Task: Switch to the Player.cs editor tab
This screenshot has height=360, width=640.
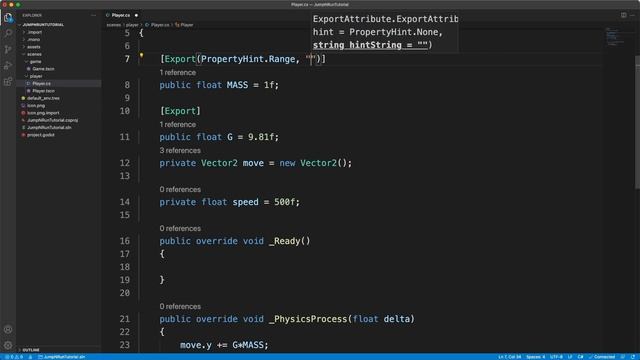Action: [x=121, y=15]
